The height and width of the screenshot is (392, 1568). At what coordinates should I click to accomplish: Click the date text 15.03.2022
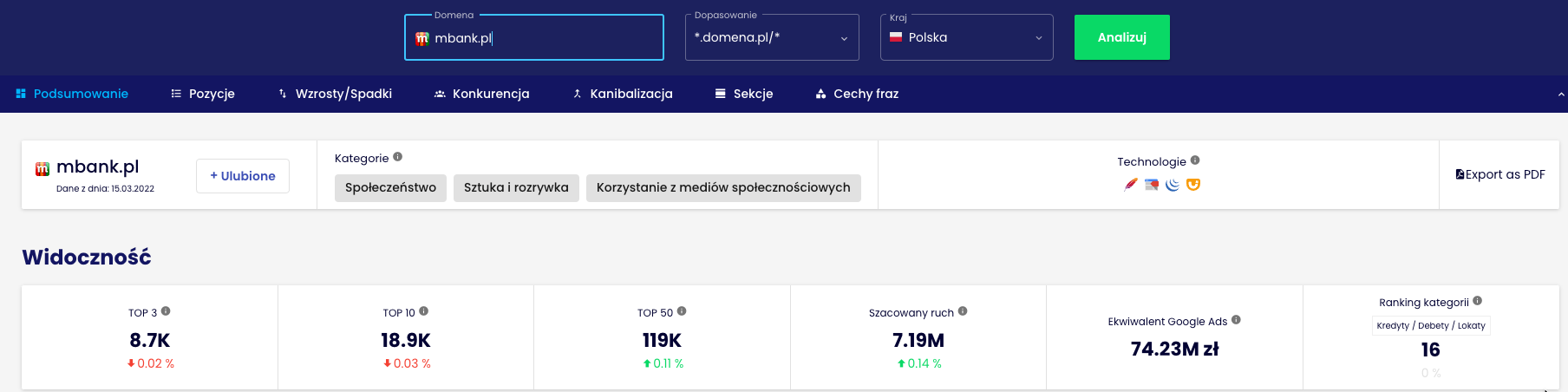[x=133, y=188]
